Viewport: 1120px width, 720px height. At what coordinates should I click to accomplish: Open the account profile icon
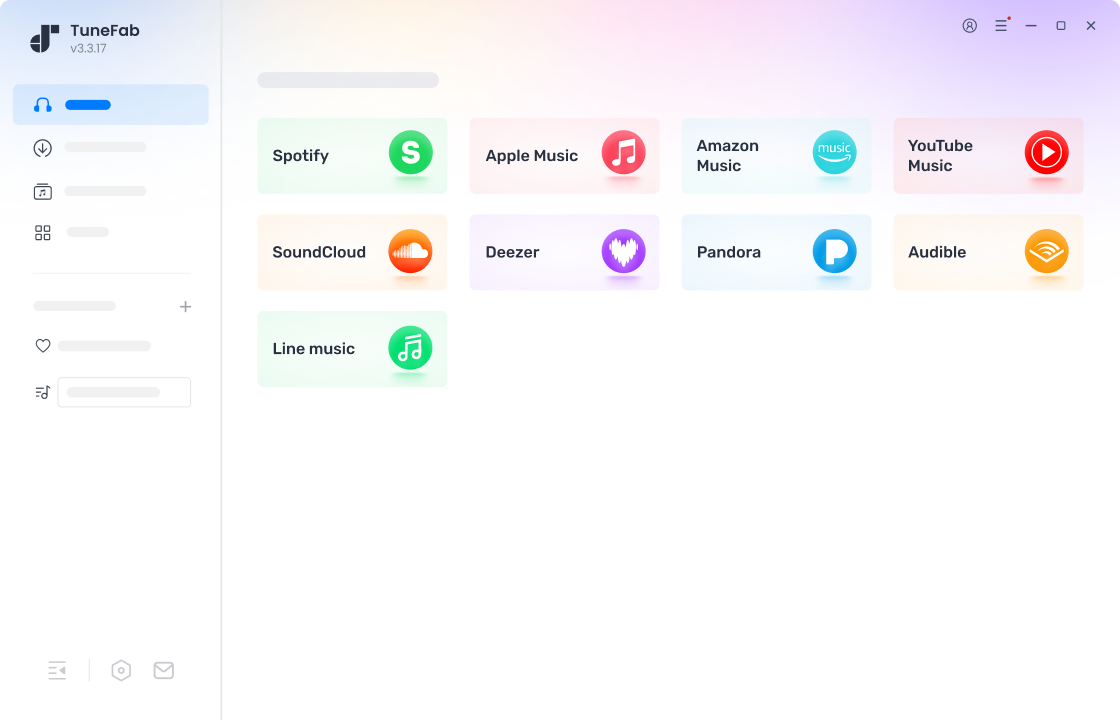[x=969, y=25]
